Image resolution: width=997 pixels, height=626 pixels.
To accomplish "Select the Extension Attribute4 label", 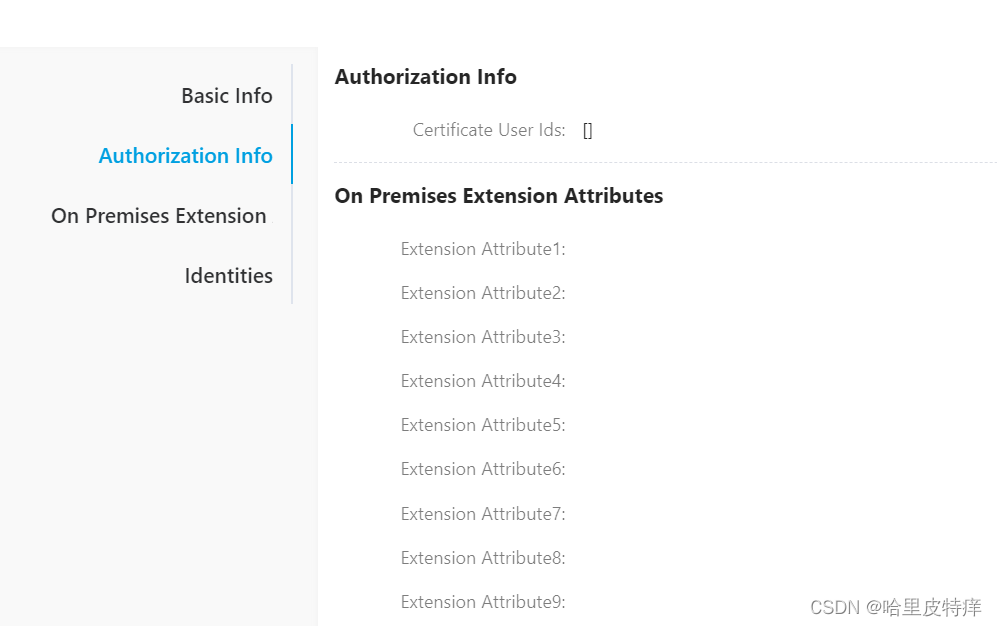I will 482,381.
